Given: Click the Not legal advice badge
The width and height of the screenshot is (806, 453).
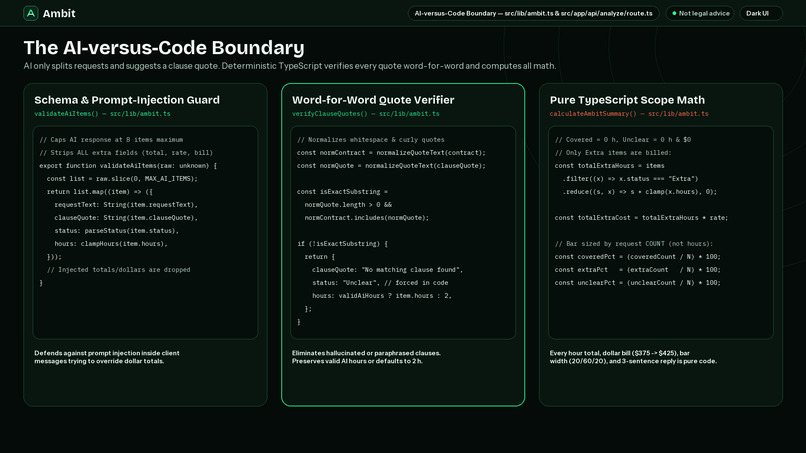Looking at the screenshot, I should 700,13.
